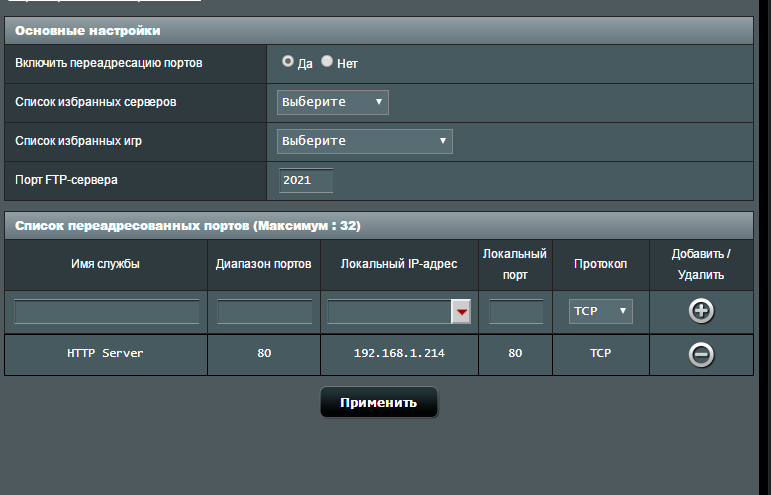Open the local IP address red arrow list
The height and width of the screenshot is (495, 771).
pos(461,311)
